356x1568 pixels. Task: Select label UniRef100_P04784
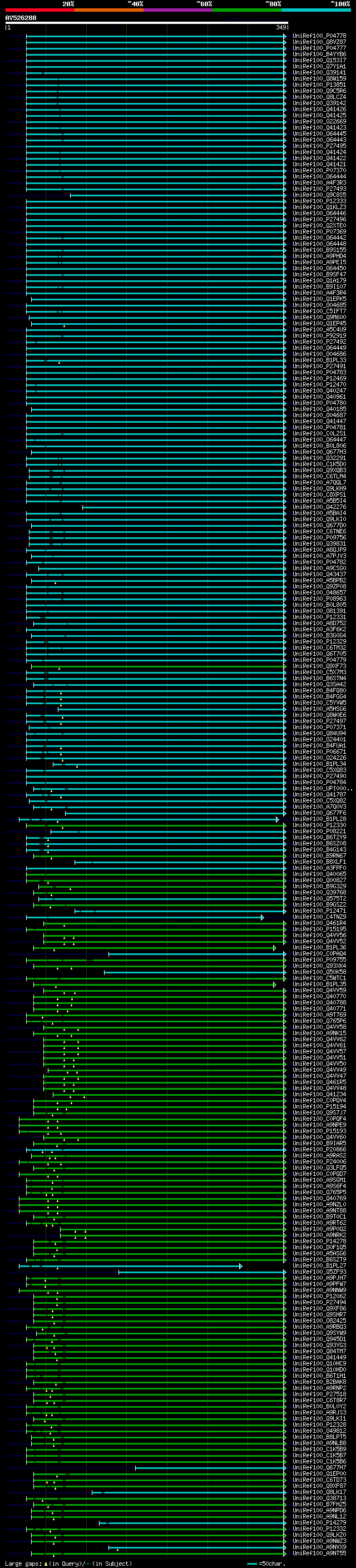click(319, 782)
